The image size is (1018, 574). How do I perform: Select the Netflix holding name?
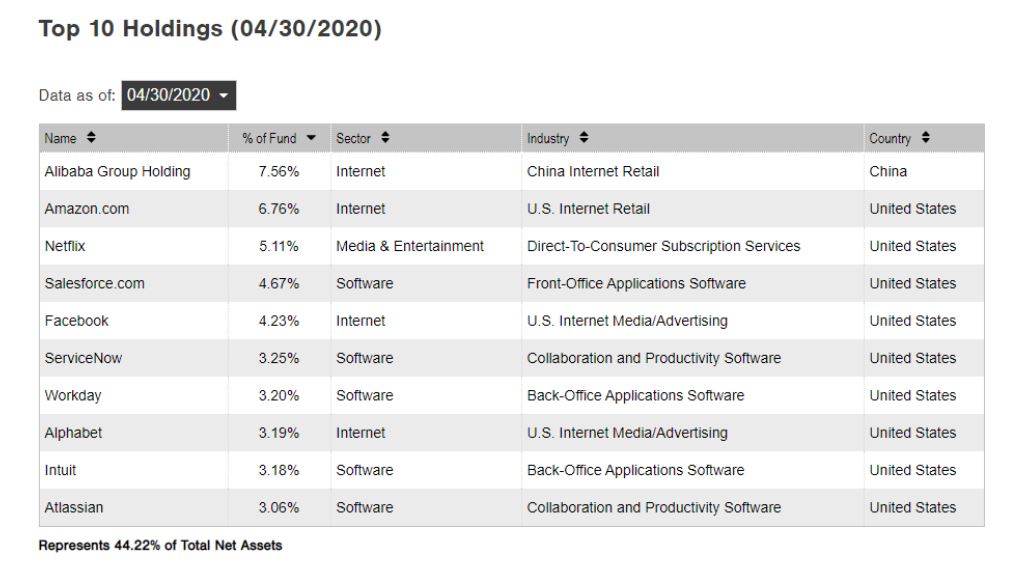click(65, 246)
